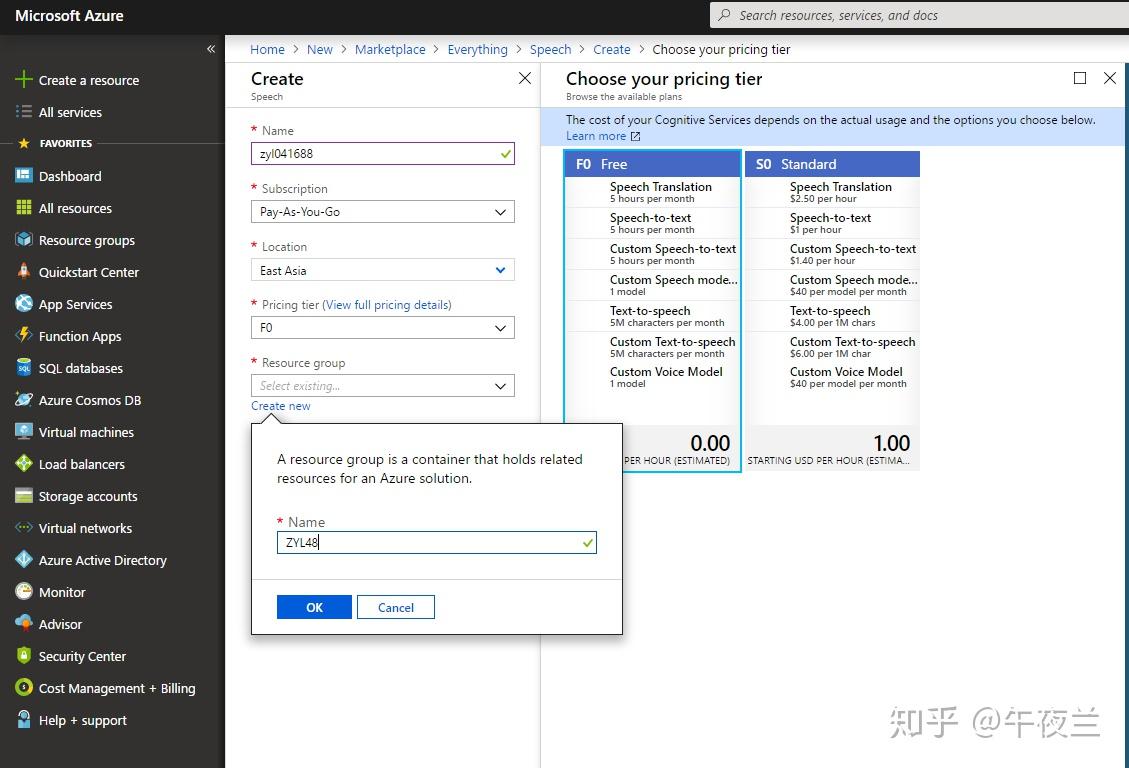Go to Speech breadcrumb

pyautogui.click(x=550, y=49)
